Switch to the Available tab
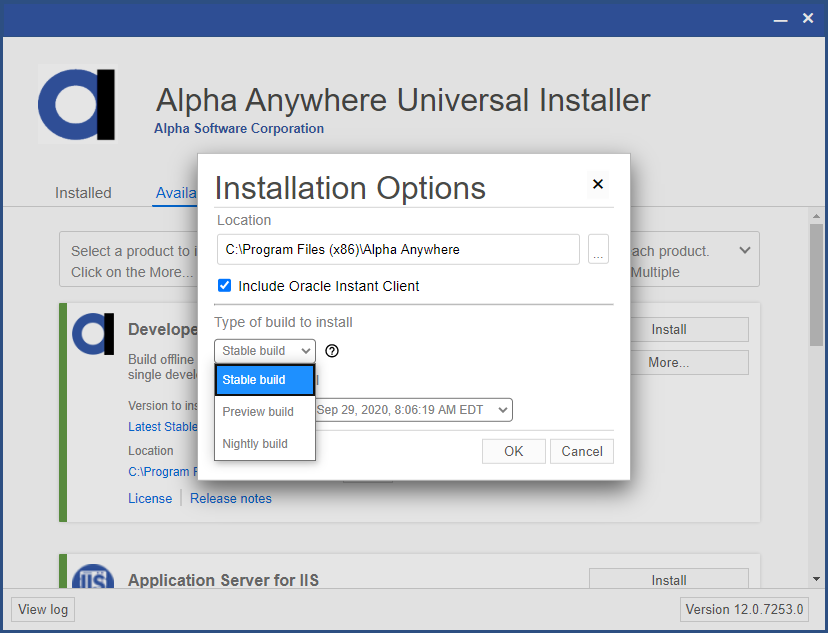The height and width of the screenshot is (633, 828). (x=175, y=193)
